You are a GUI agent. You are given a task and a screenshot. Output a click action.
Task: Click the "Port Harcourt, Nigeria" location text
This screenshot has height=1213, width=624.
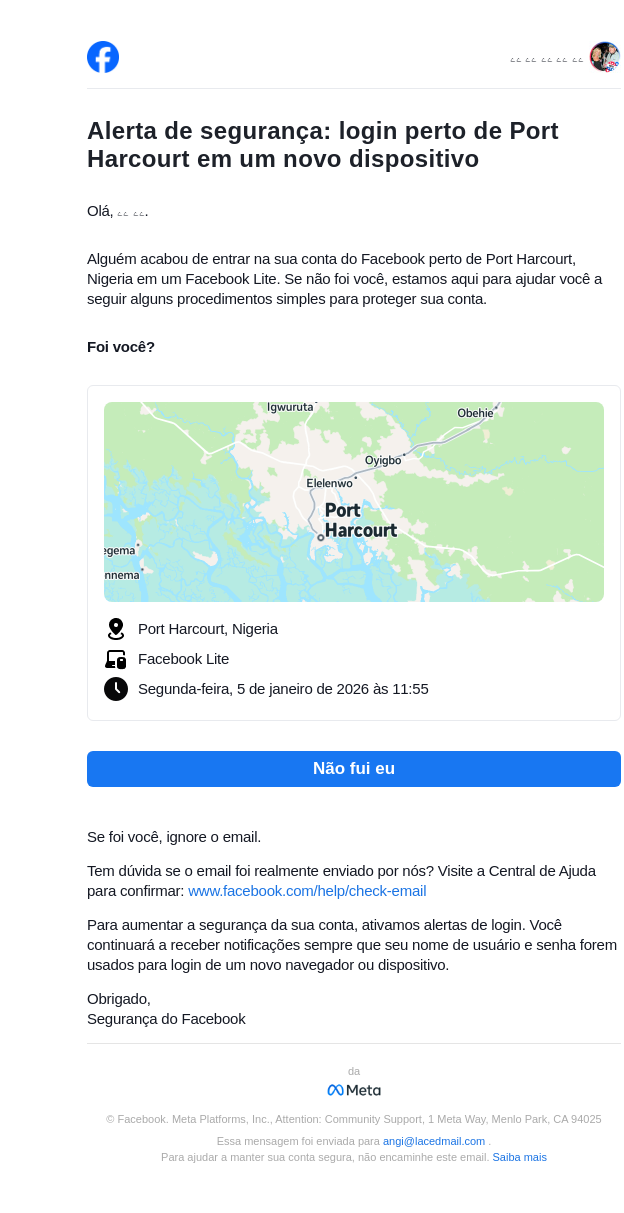pyautogui.click(x=208, y=629)
